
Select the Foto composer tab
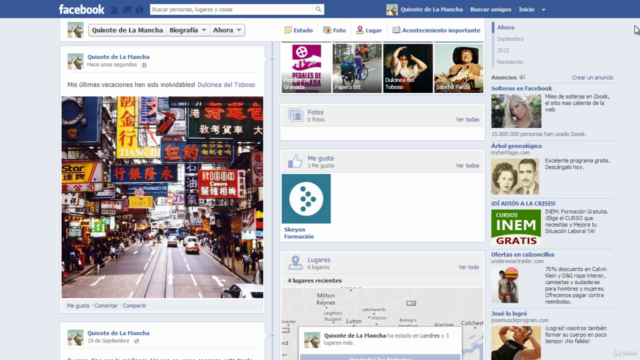[x=334, y=30]
